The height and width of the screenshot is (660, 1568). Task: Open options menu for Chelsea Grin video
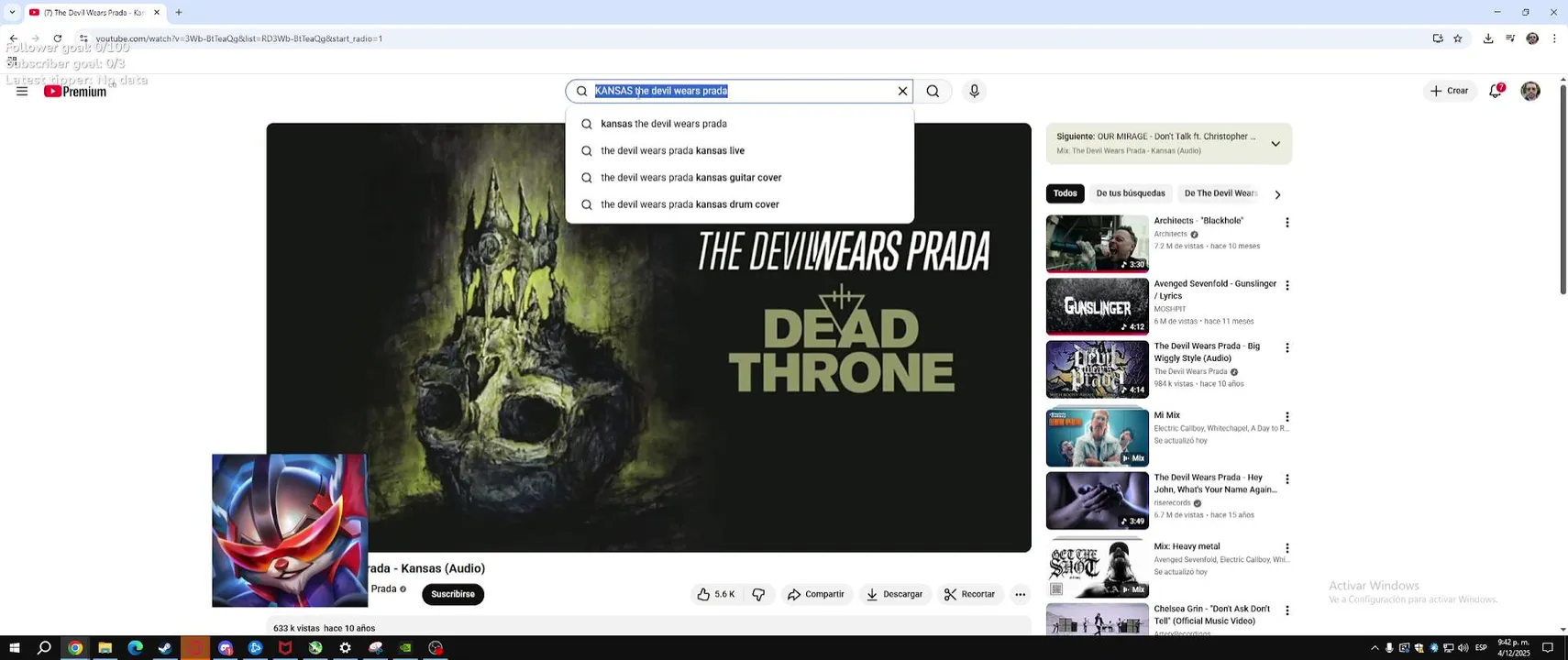(1286, 610)
